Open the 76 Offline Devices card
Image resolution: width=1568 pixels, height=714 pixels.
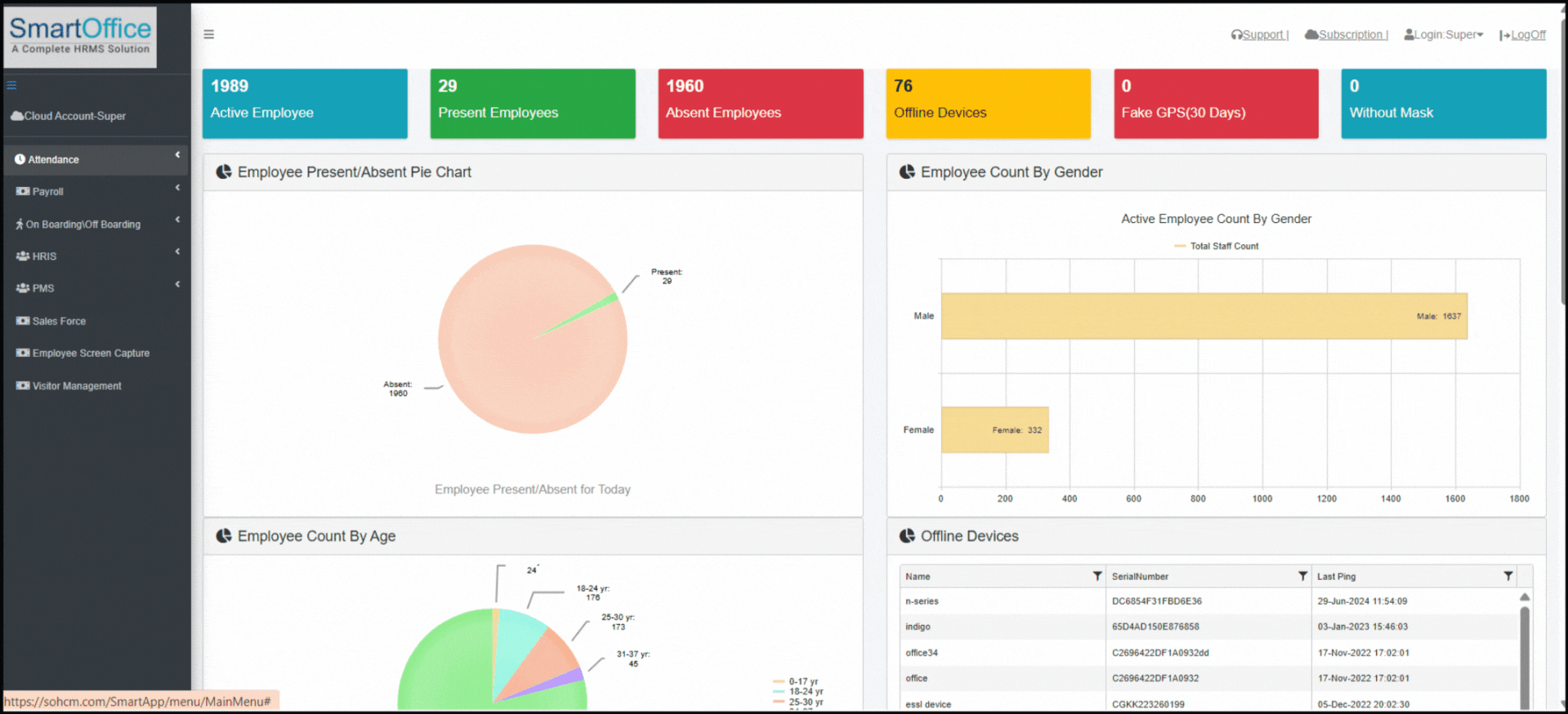[x=988, y=104]
